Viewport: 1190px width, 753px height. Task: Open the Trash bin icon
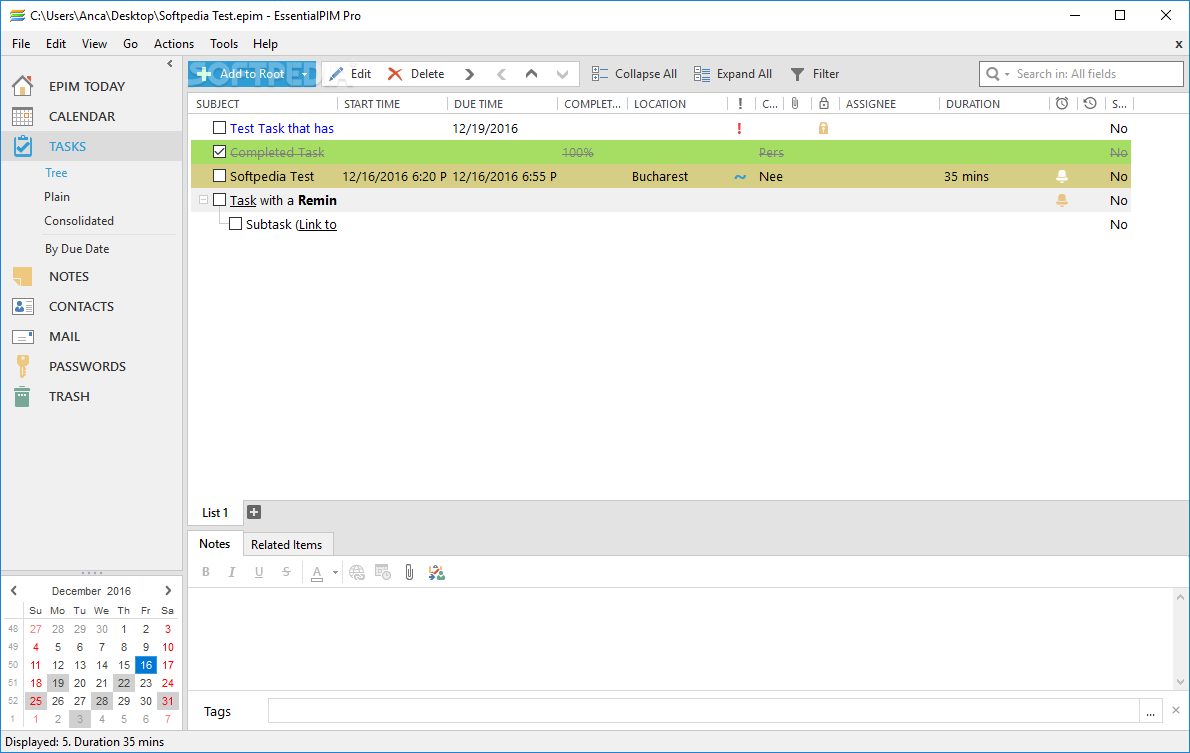(23, 396)
